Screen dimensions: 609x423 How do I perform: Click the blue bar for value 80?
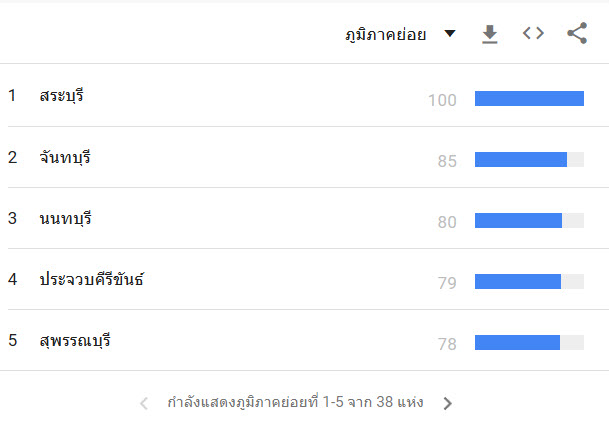519,220
